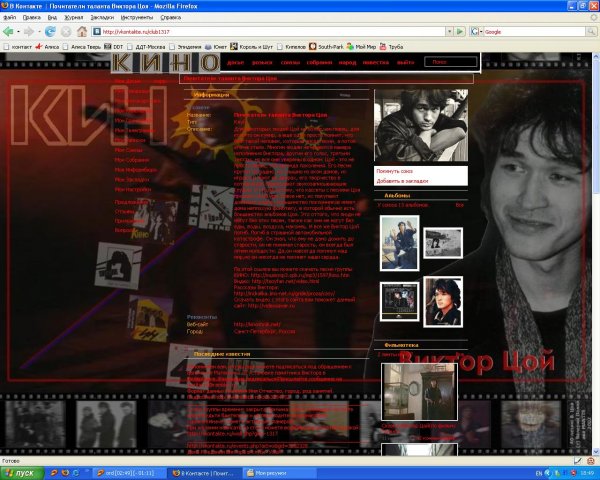The height and width of the screenshot is (480, 600).
Task: Click the green Go arrow button
Action: (x=460, y=32)
